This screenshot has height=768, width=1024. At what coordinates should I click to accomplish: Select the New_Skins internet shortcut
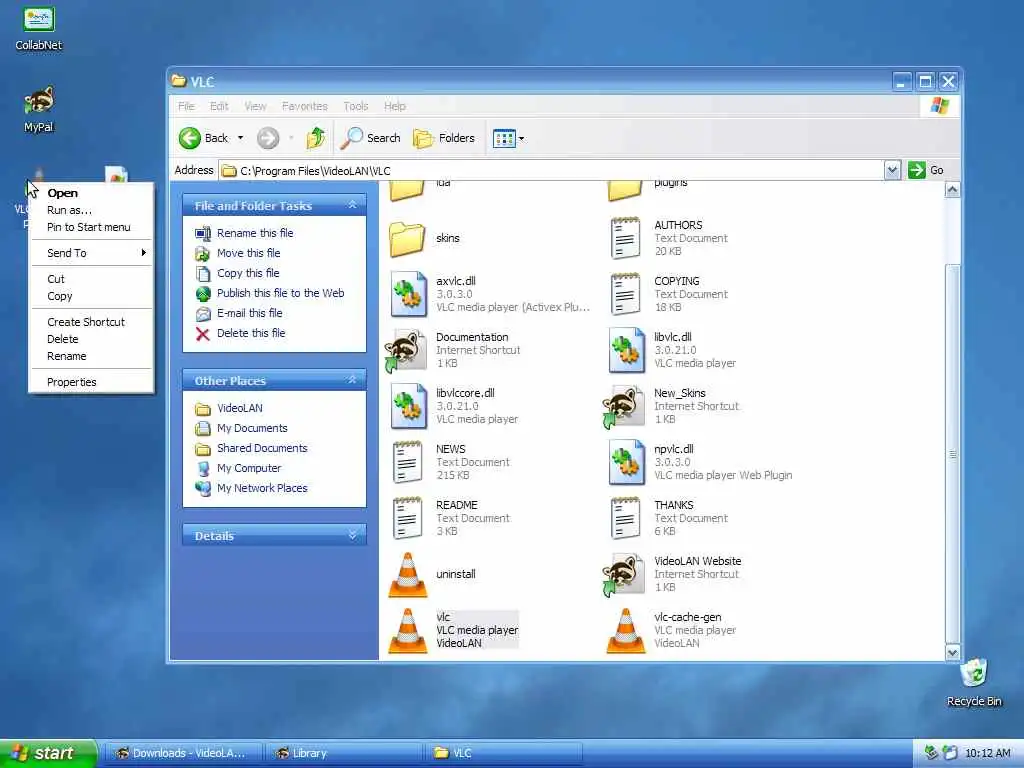(671, 406)
